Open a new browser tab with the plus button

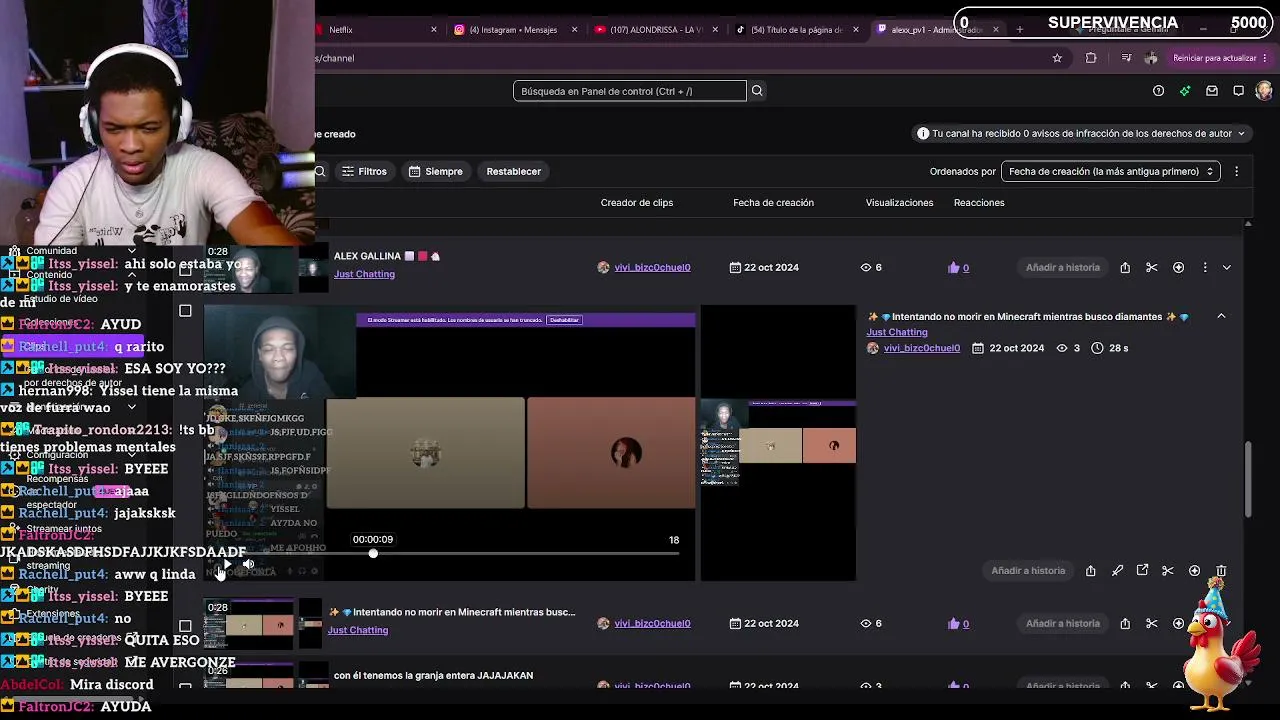pyautogui.click(x=1019, y=30)
